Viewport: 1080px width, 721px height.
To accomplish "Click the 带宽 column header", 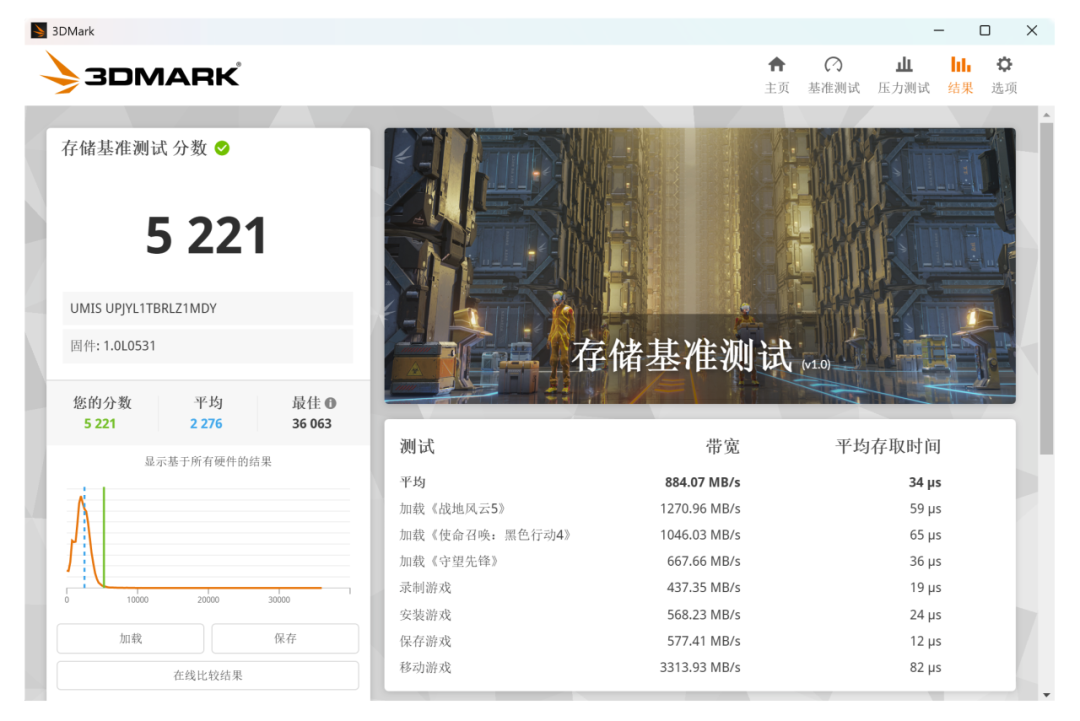I will (723, 446).
